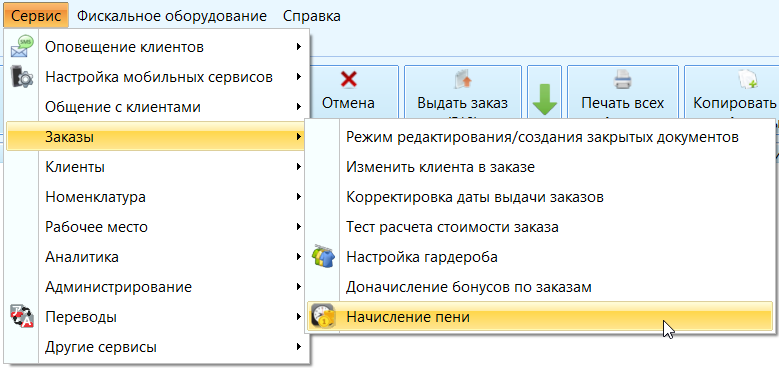Click the Выдать заказ toolbar button
Viewport: 779px width, 368px height.
point(463,92)
